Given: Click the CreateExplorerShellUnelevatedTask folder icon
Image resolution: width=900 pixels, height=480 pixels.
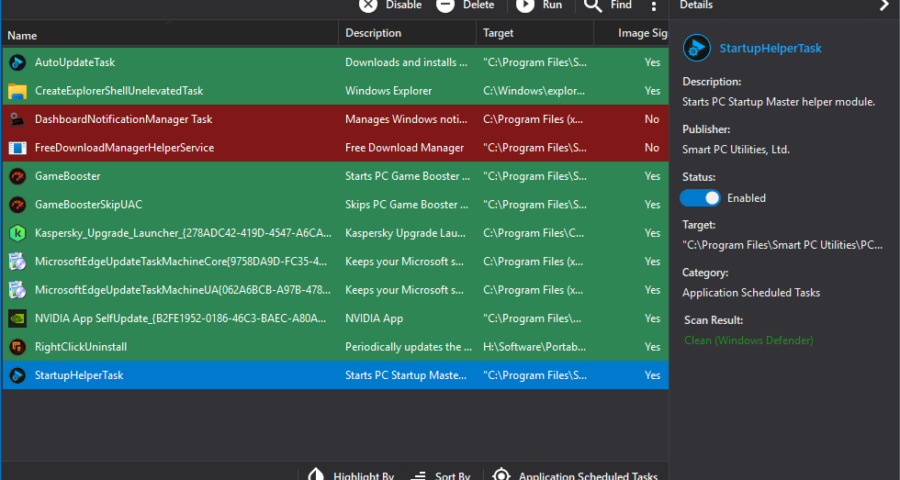Looking at the screenshot, I should [18, 91].
